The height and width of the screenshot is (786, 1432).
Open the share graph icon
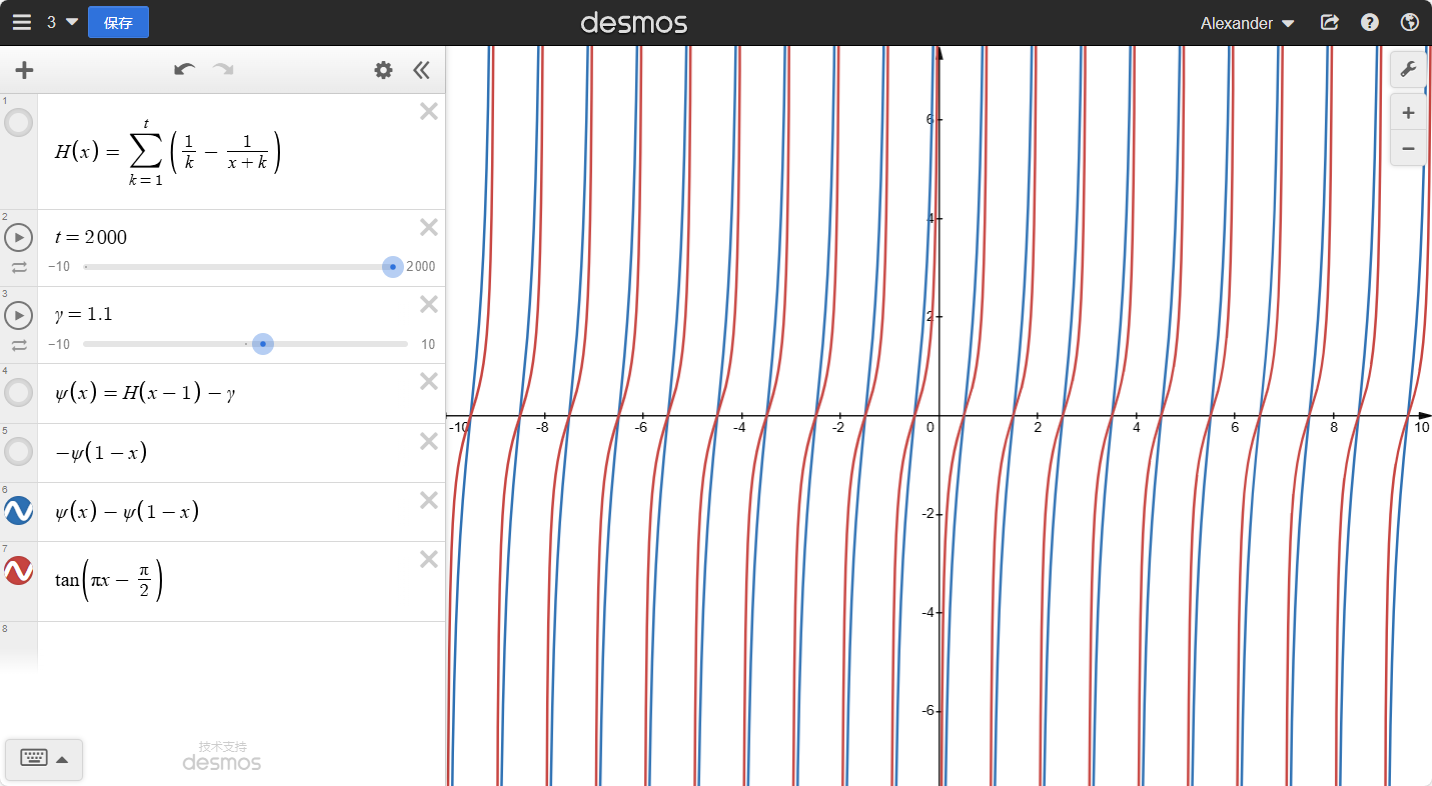(x=1329, y=22)
